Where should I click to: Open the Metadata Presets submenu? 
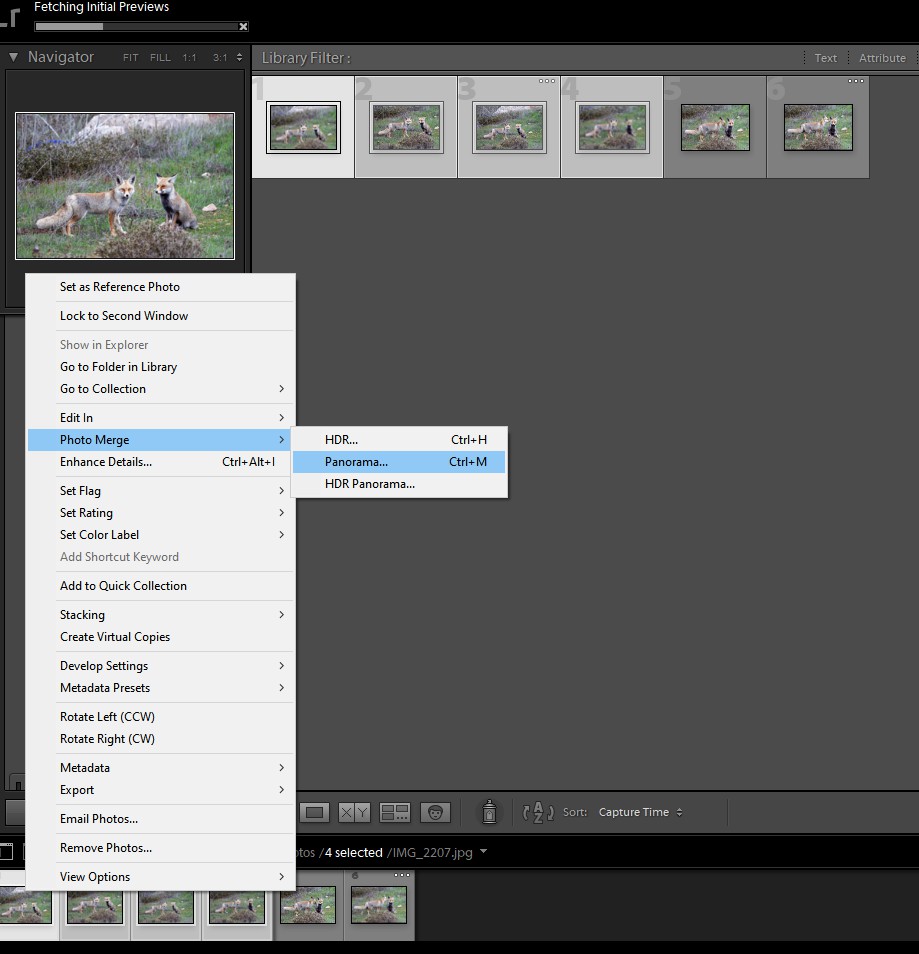coord(162,688)
